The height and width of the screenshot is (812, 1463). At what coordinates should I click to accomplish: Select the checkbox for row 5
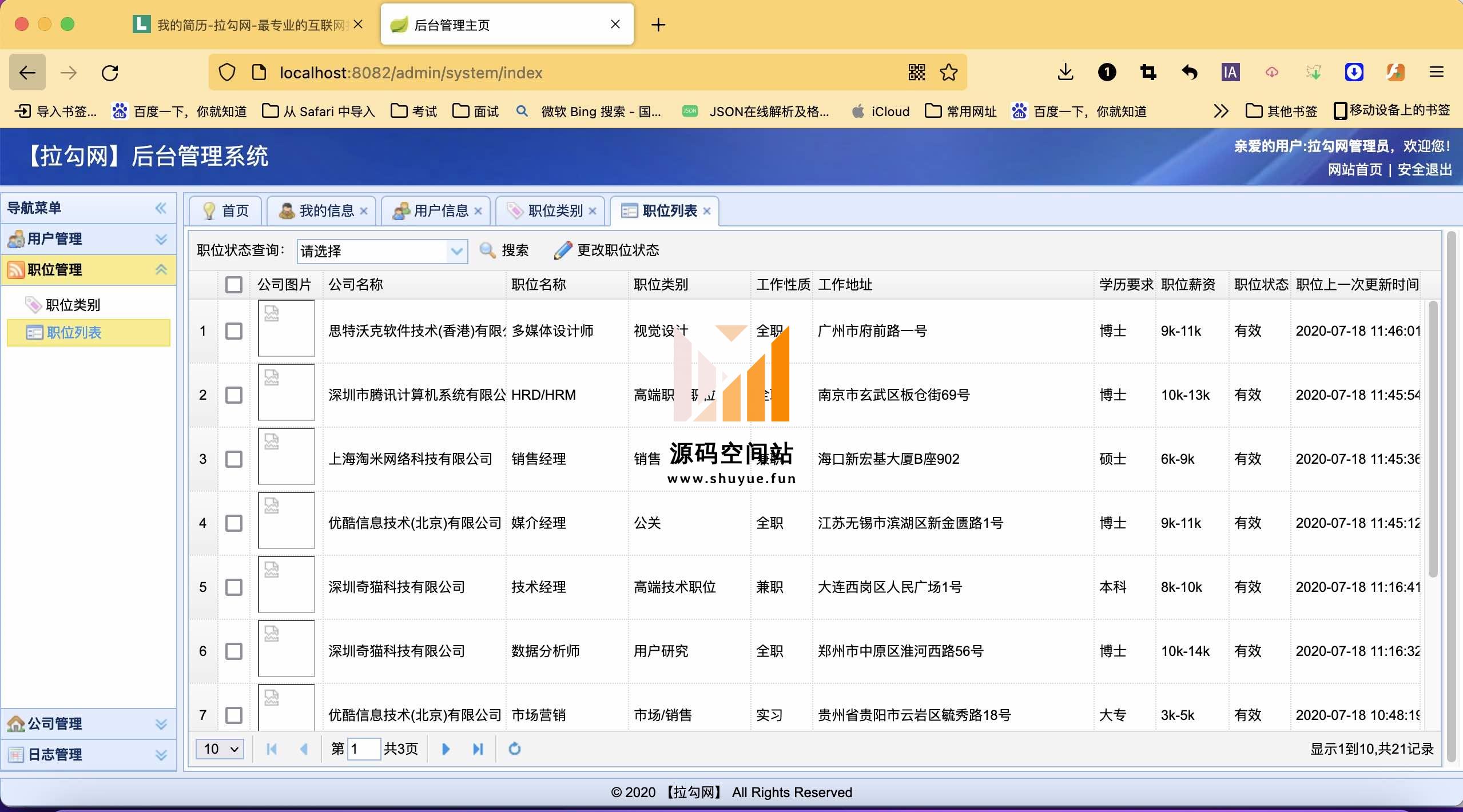pos(233,587)
